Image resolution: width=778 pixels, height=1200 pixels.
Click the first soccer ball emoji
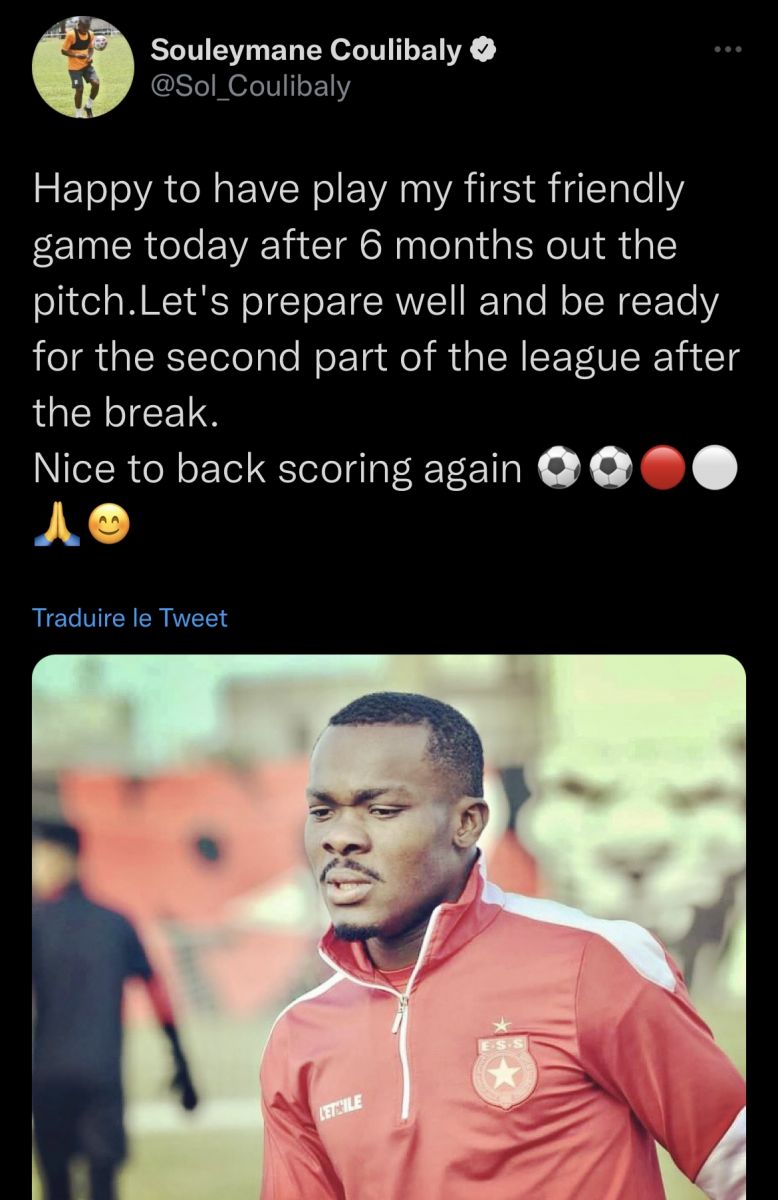[559, 468]
